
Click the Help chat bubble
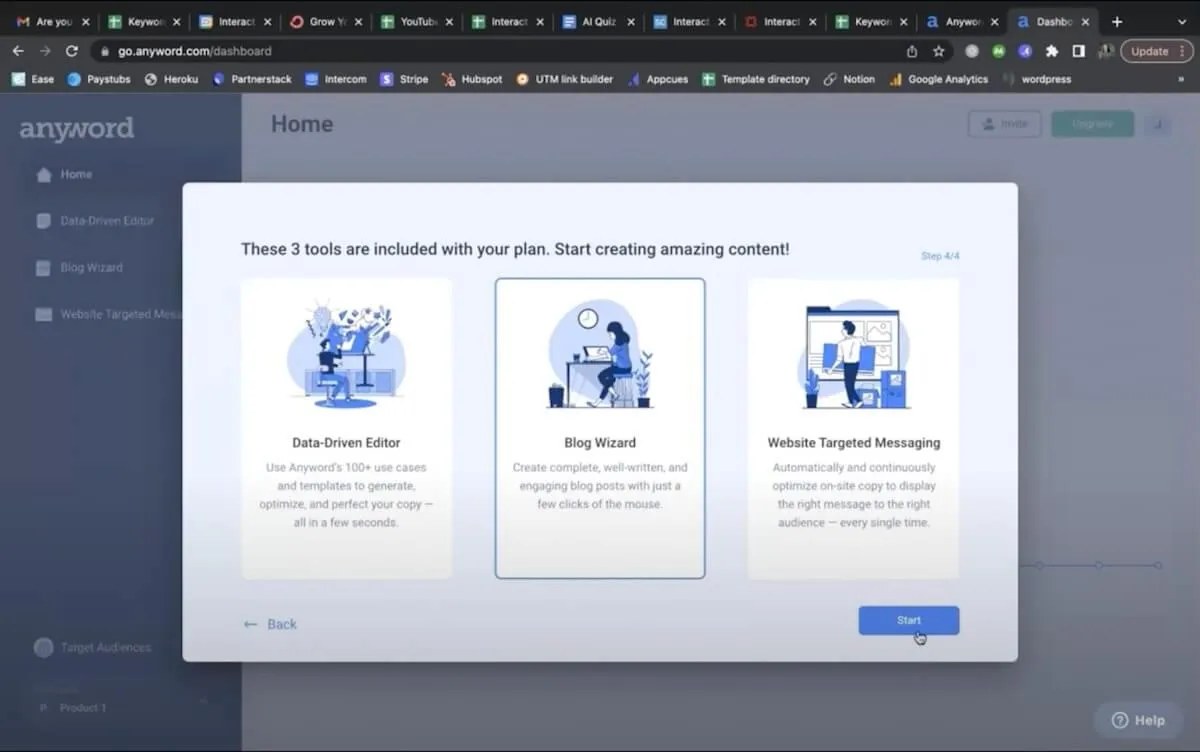1137,720
